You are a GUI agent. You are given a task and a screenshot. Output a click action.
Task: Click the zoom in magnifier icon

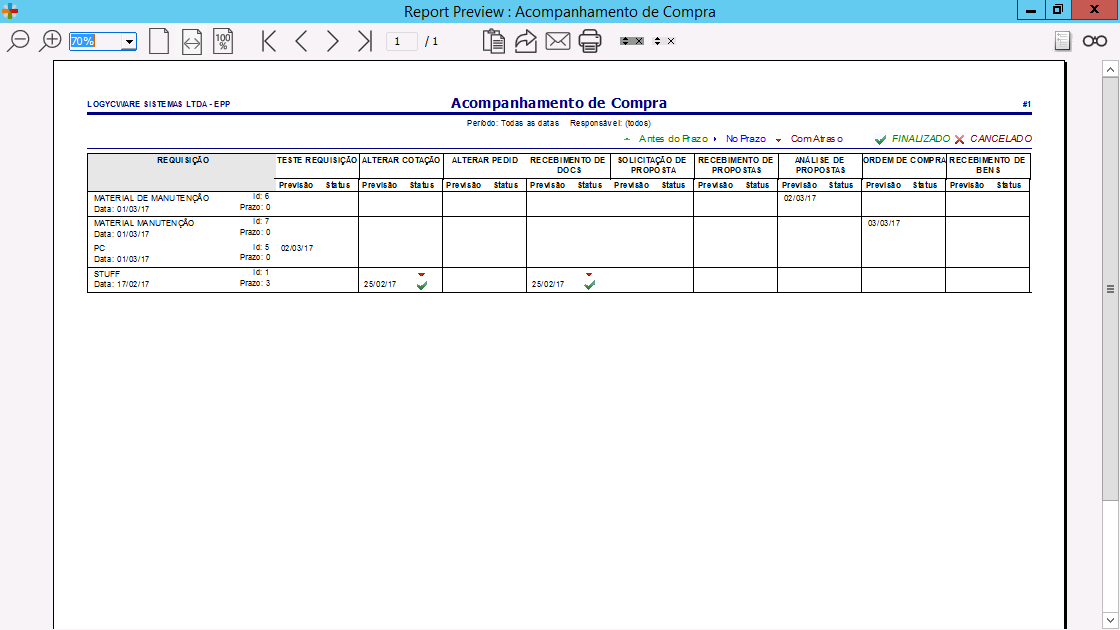tap(51, 41)
